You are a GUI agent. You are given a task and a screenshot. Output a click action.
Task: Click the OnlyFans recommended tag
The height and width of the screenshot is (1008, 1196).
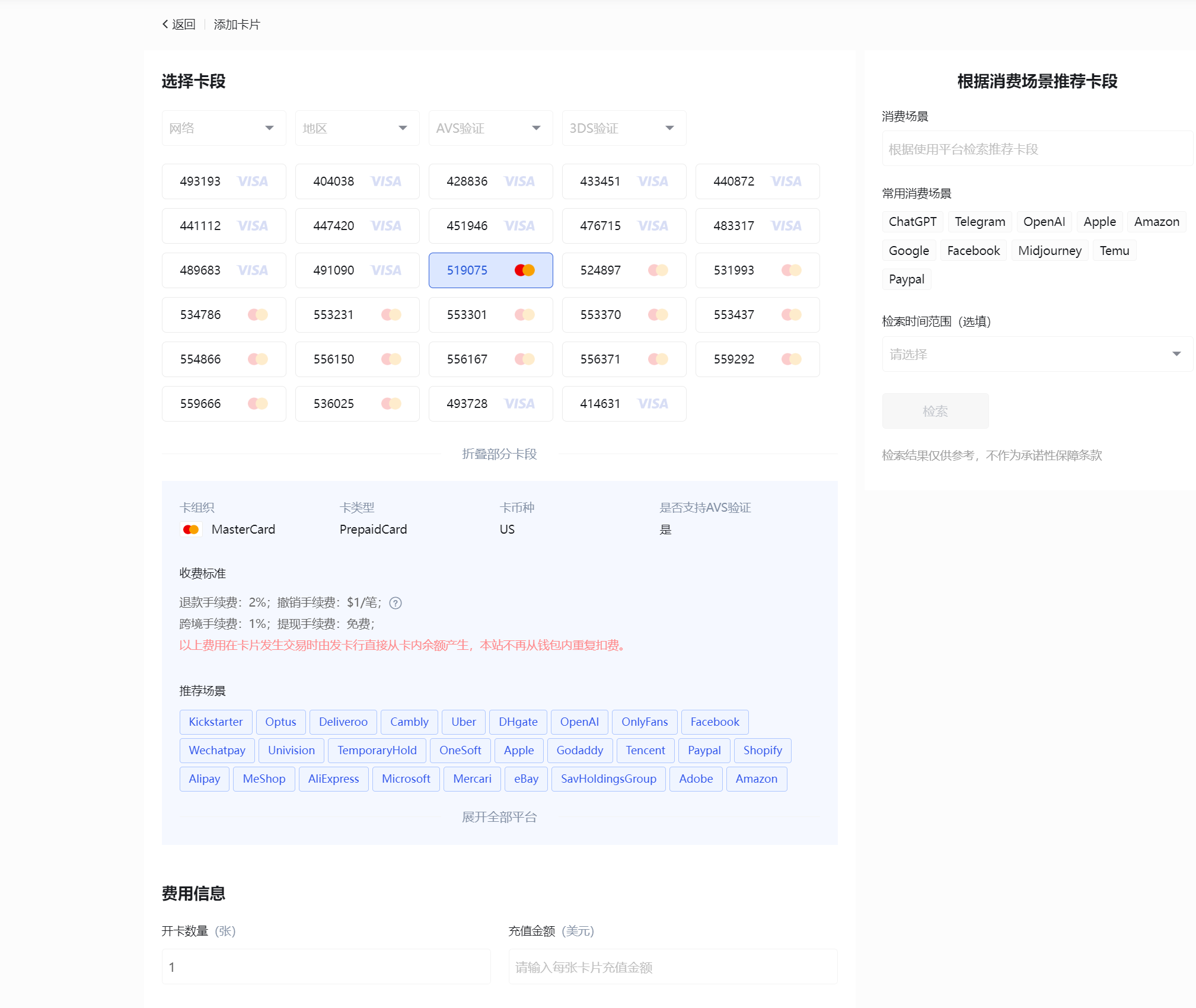pos(645,722)
